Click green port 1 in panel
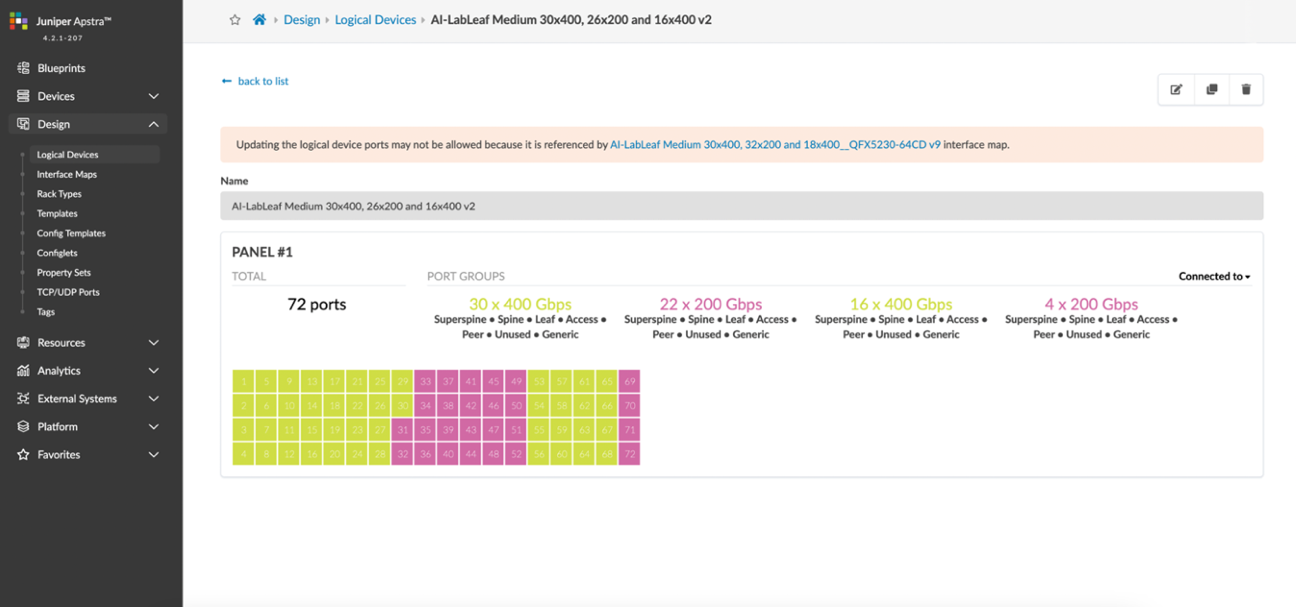The image size is (1296, 607). click(243, 381)
